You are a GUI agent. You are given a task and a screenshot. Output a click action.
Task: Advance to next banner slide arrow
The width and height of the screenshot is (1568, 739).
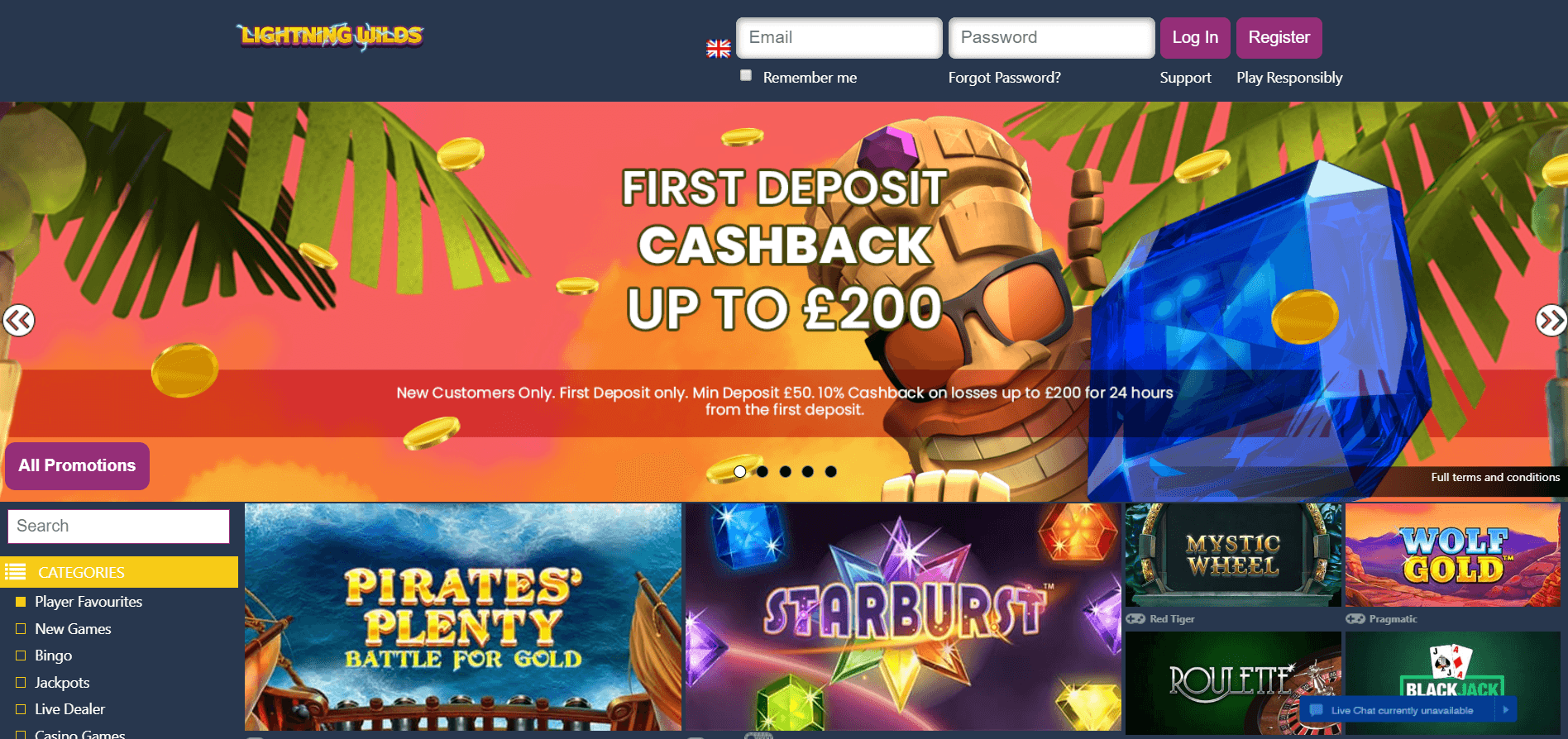(1551, 320)
